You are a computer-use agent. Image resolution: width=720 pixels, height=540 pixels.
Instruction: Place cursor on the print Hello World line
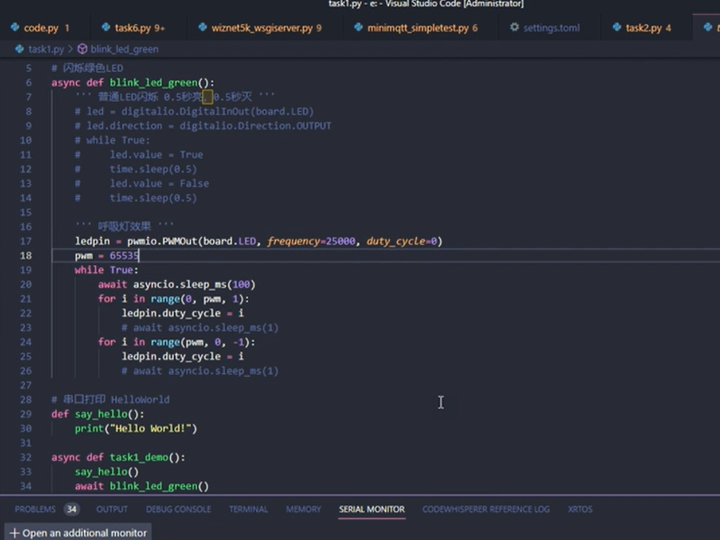point(136,428)
